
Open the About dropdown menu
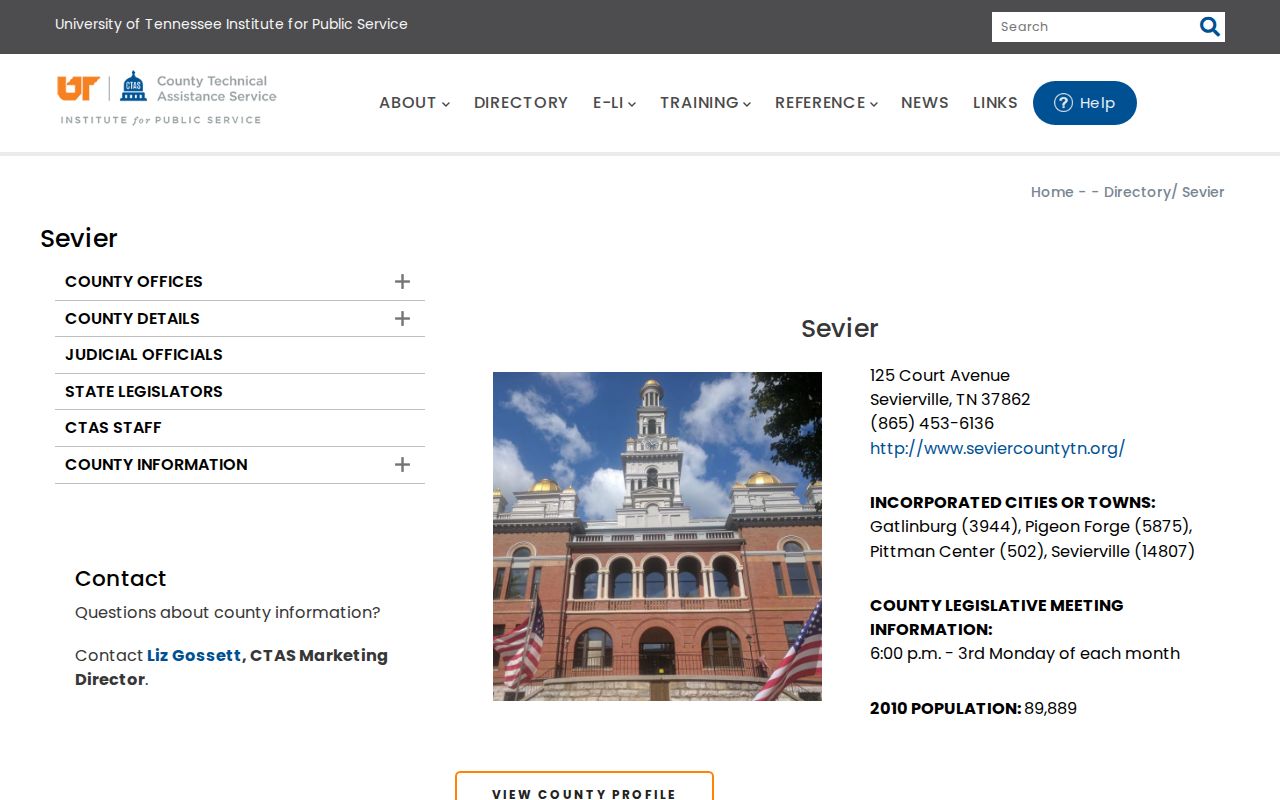coord(414,103)
